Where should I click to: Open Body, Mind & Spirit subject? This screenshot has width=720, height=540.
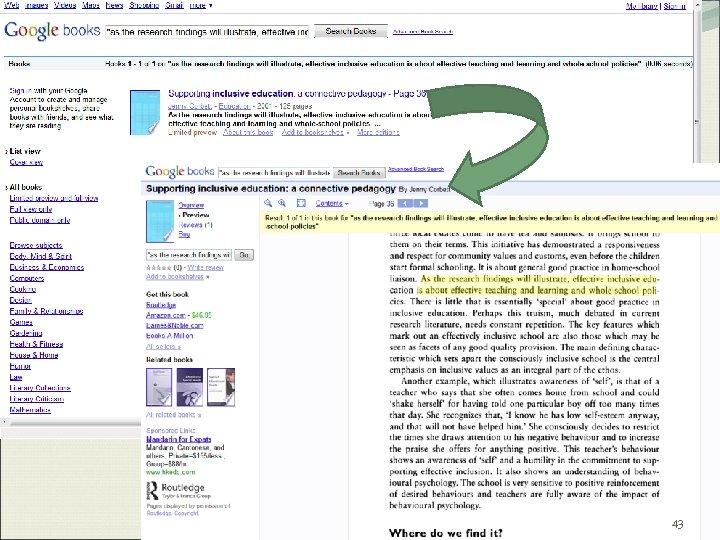41,256
